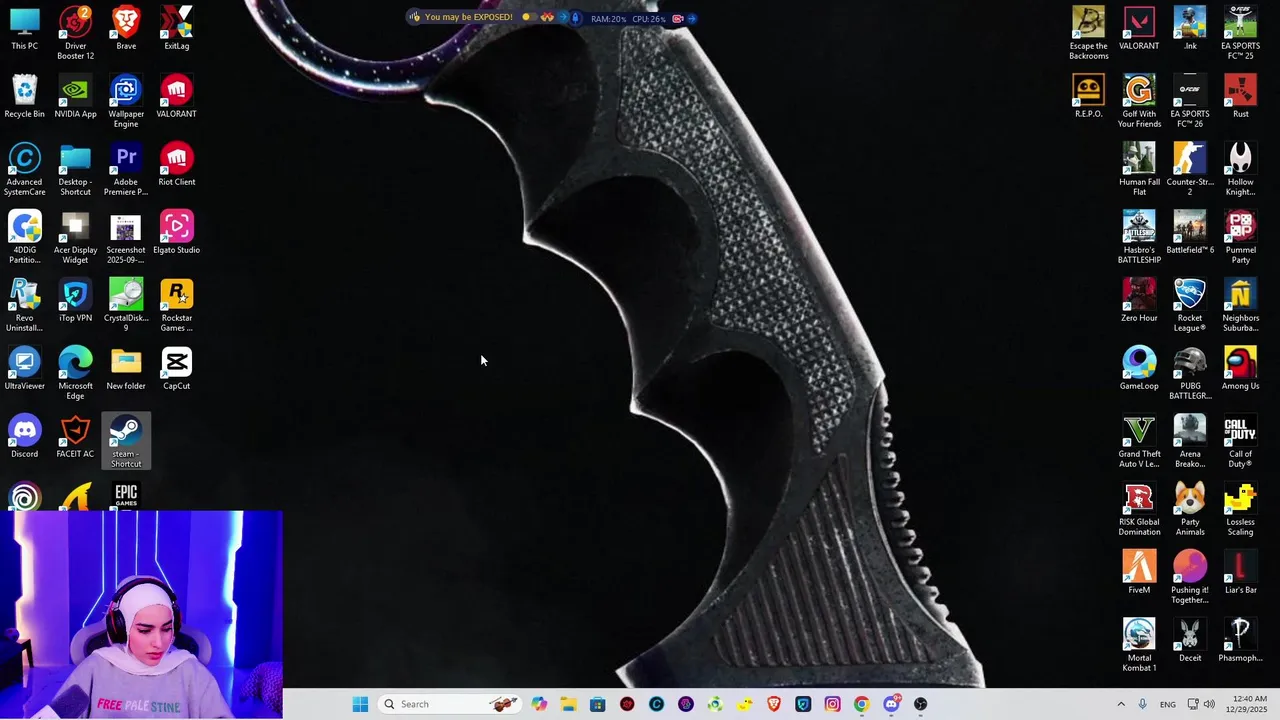Open OBS Studio from the taskbar
1280x720 pixels.
(921, 704)
